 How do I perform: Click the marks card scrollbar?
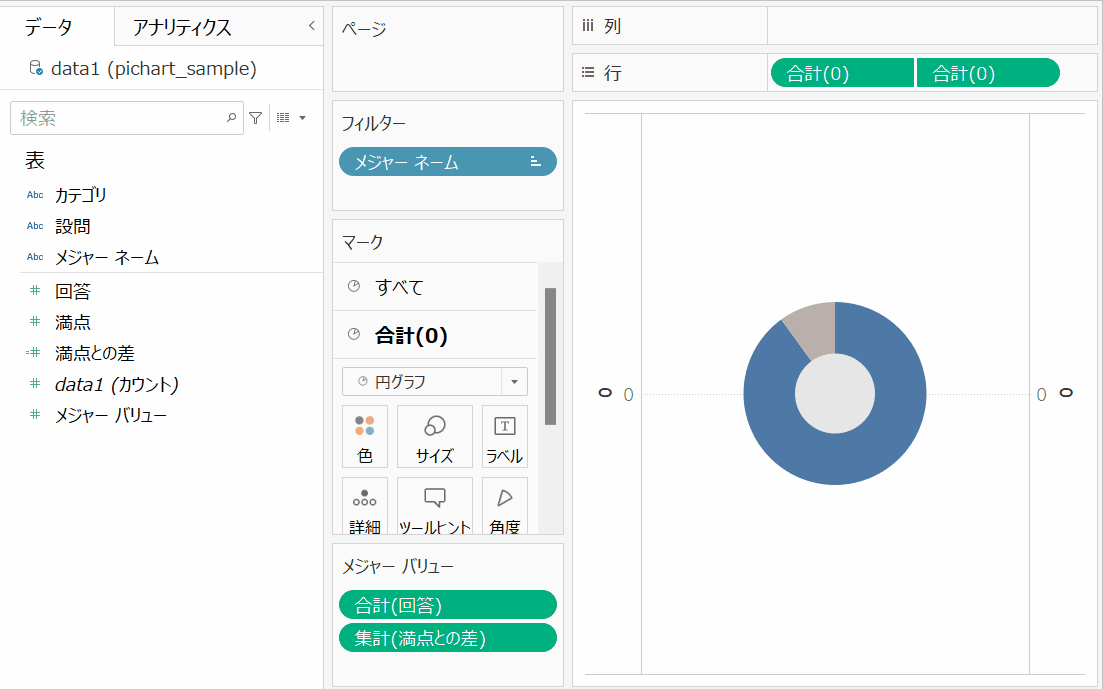pos(550,356)
